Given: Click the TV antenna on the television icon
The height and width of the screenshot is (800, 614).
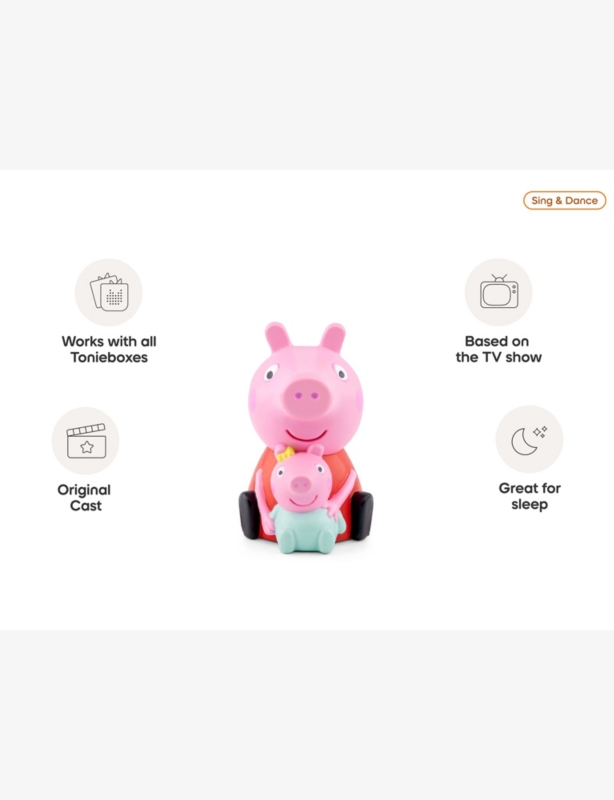Looking at the screenshot, I should pyautogui.click(x=499, y=278).
